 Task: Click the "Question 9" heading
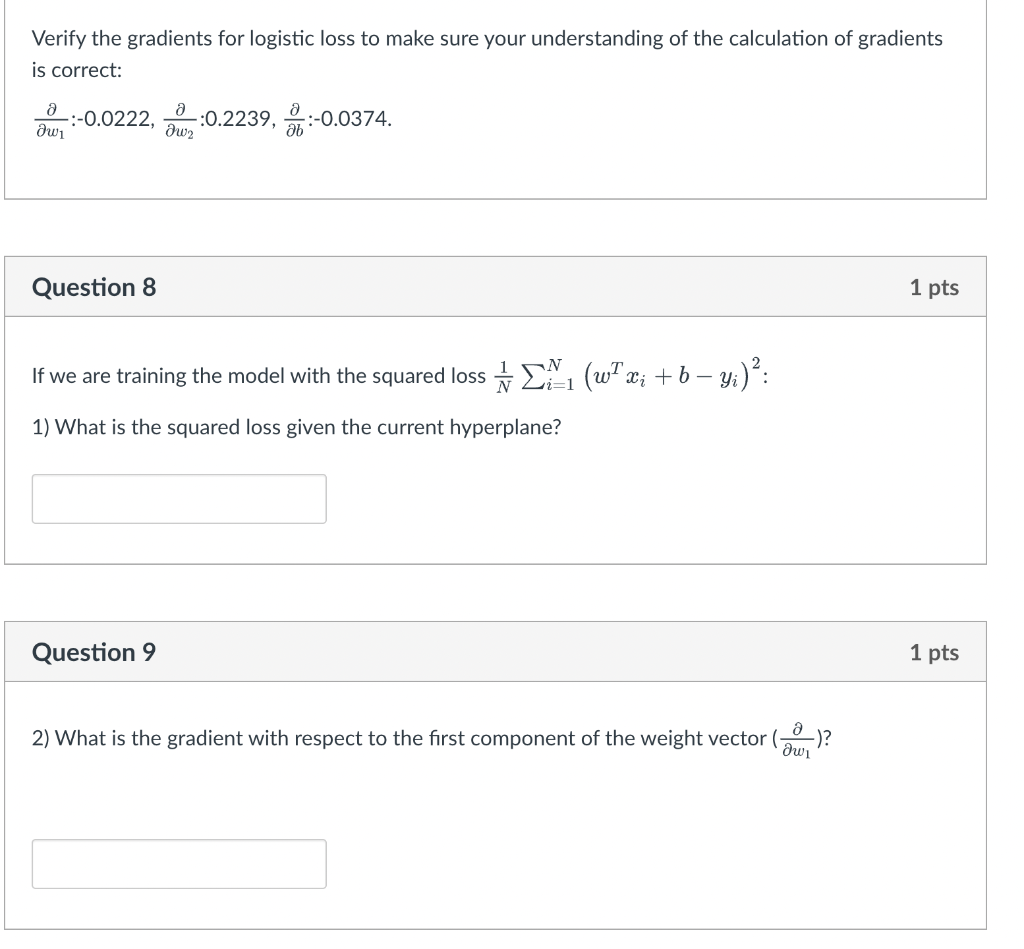(x=94, y=653)
